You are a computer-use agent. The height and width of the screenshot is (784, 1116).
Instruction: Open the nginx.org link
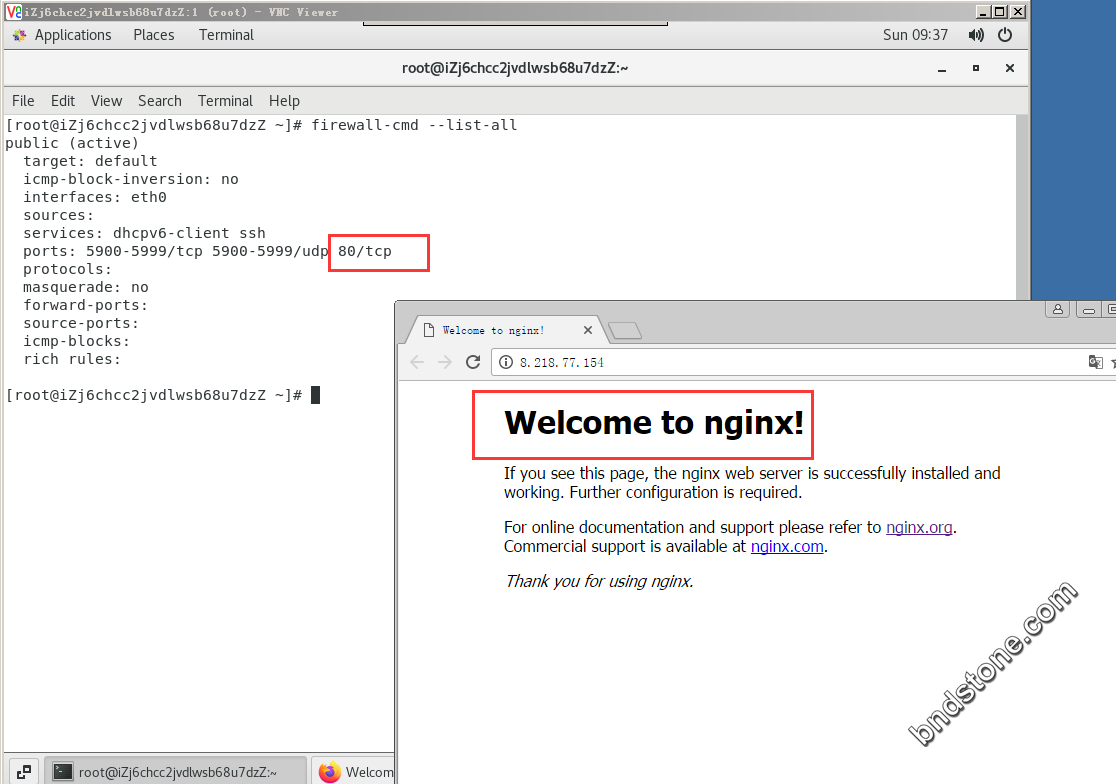click(919, 527)
